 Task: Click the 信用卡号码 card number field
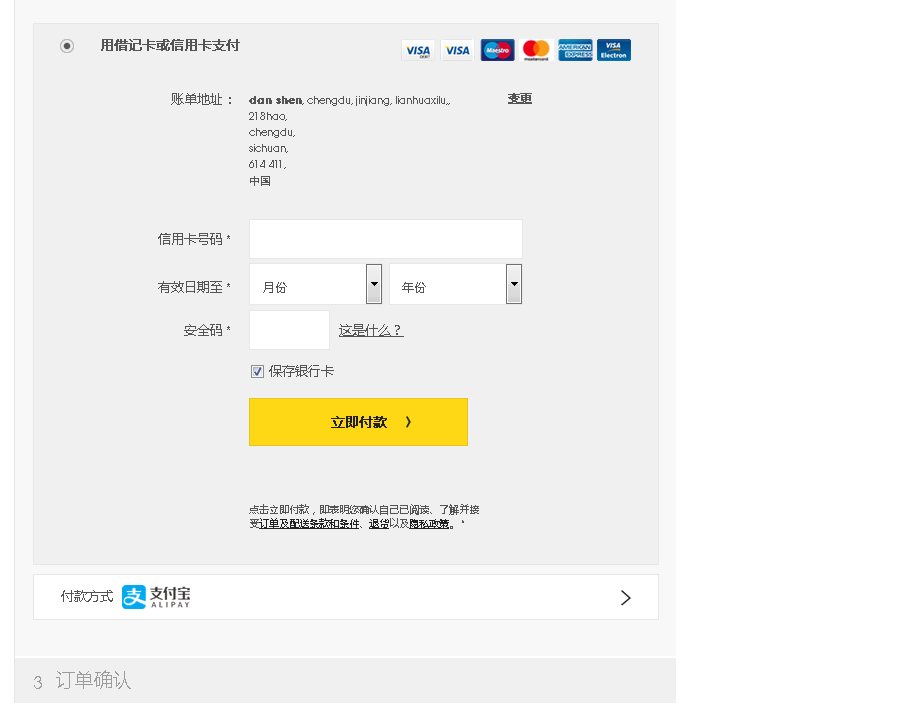pyautogui.click(x=385, y=239)
